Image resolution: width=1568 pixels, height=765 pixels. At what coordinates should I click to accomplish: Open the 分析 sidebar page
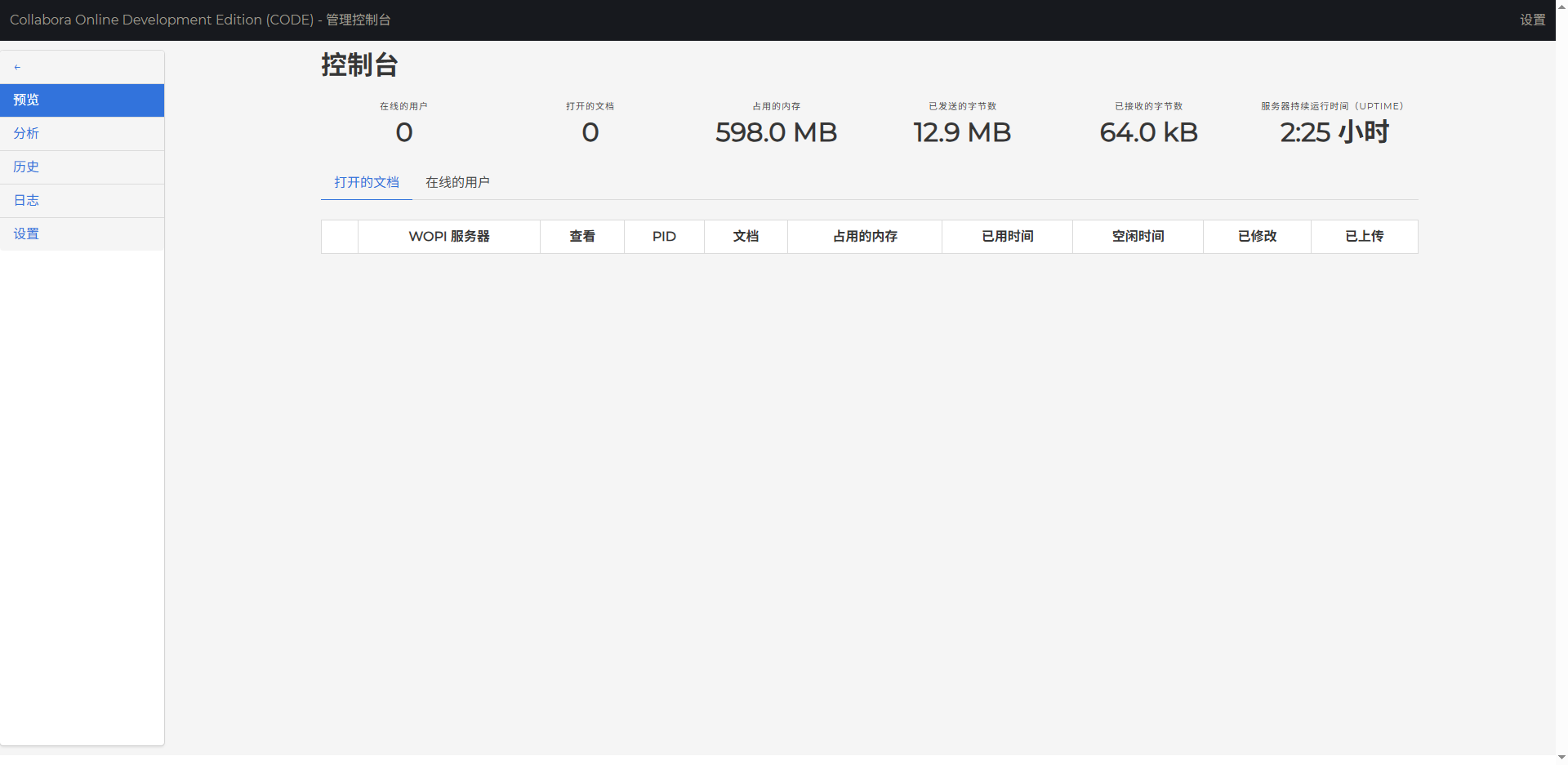point(26,133)
